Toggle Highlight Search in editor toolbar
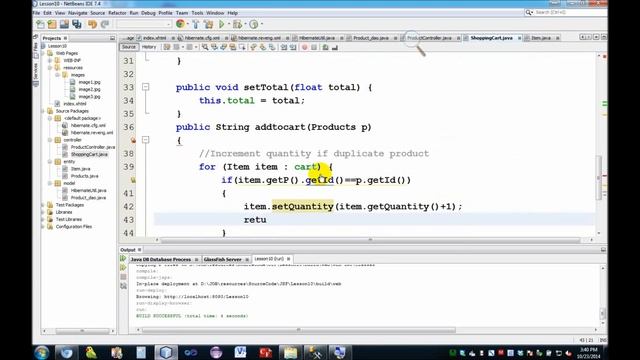This screenshot has height=360, width=640. (233, 47)
